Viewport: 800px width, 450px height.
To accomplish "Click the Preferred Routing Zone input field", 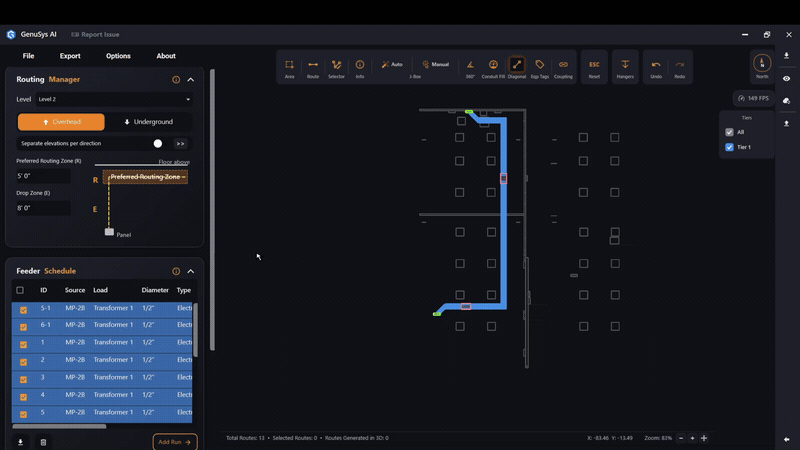I will 43,176.
